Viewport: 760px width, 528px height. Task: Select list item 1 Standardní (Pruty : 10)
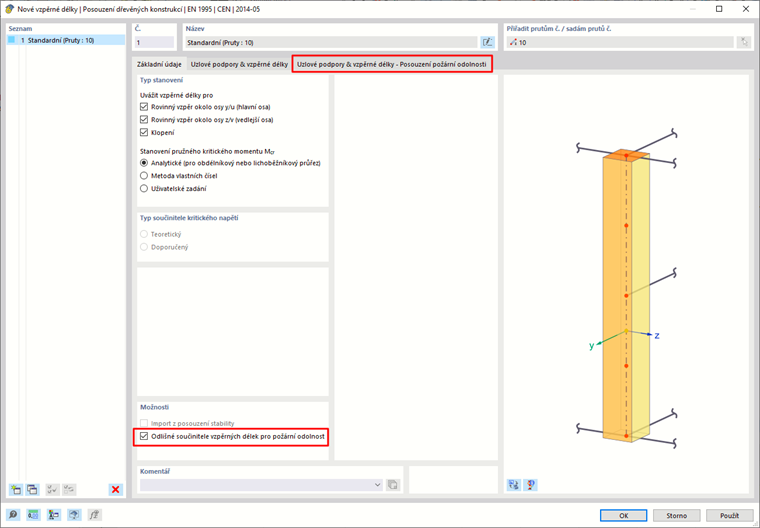click(x=66, y=40)
